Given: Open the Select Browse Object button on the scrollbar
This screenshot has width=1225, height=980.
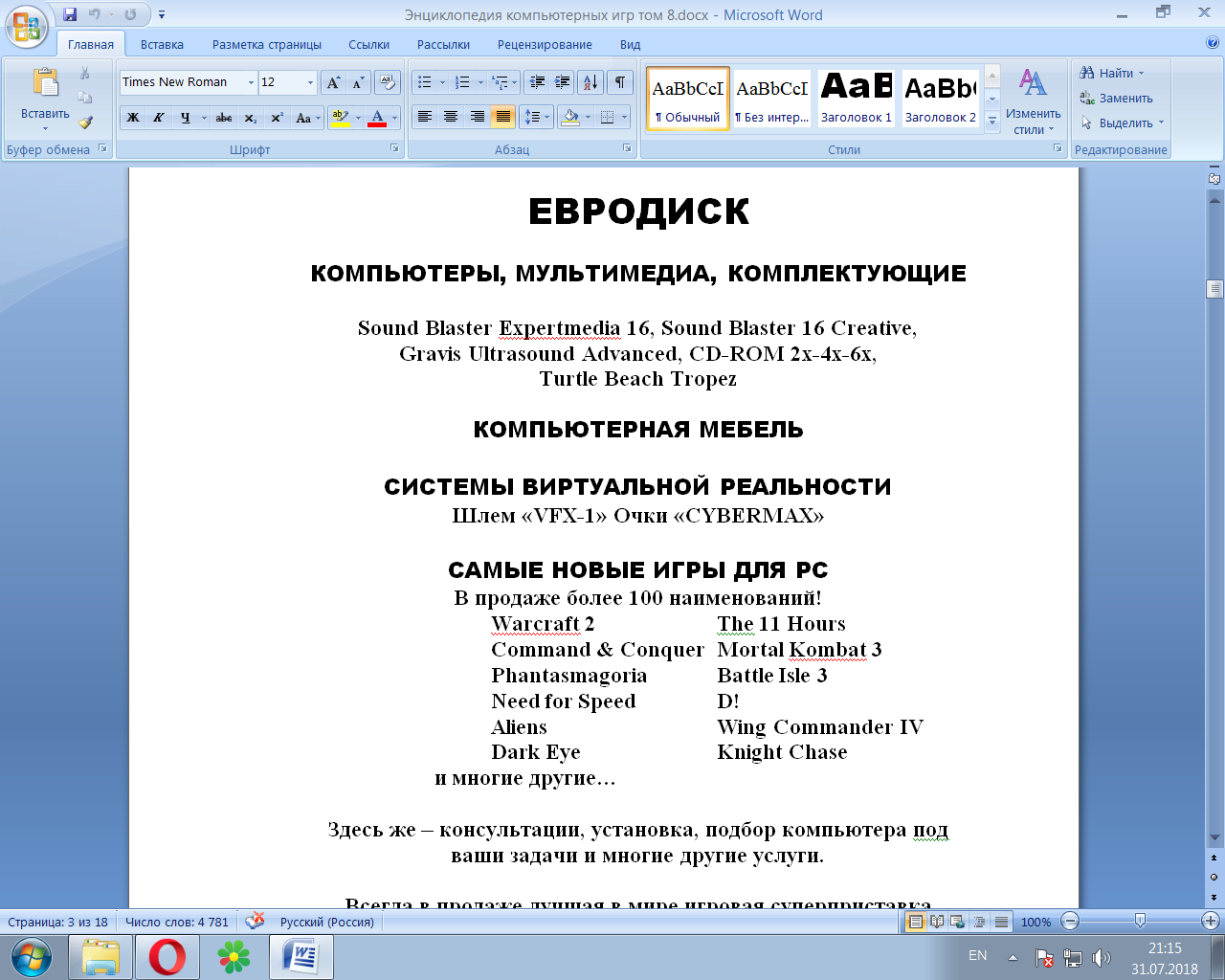Looking at the screenshot, I should point(1214,877).
